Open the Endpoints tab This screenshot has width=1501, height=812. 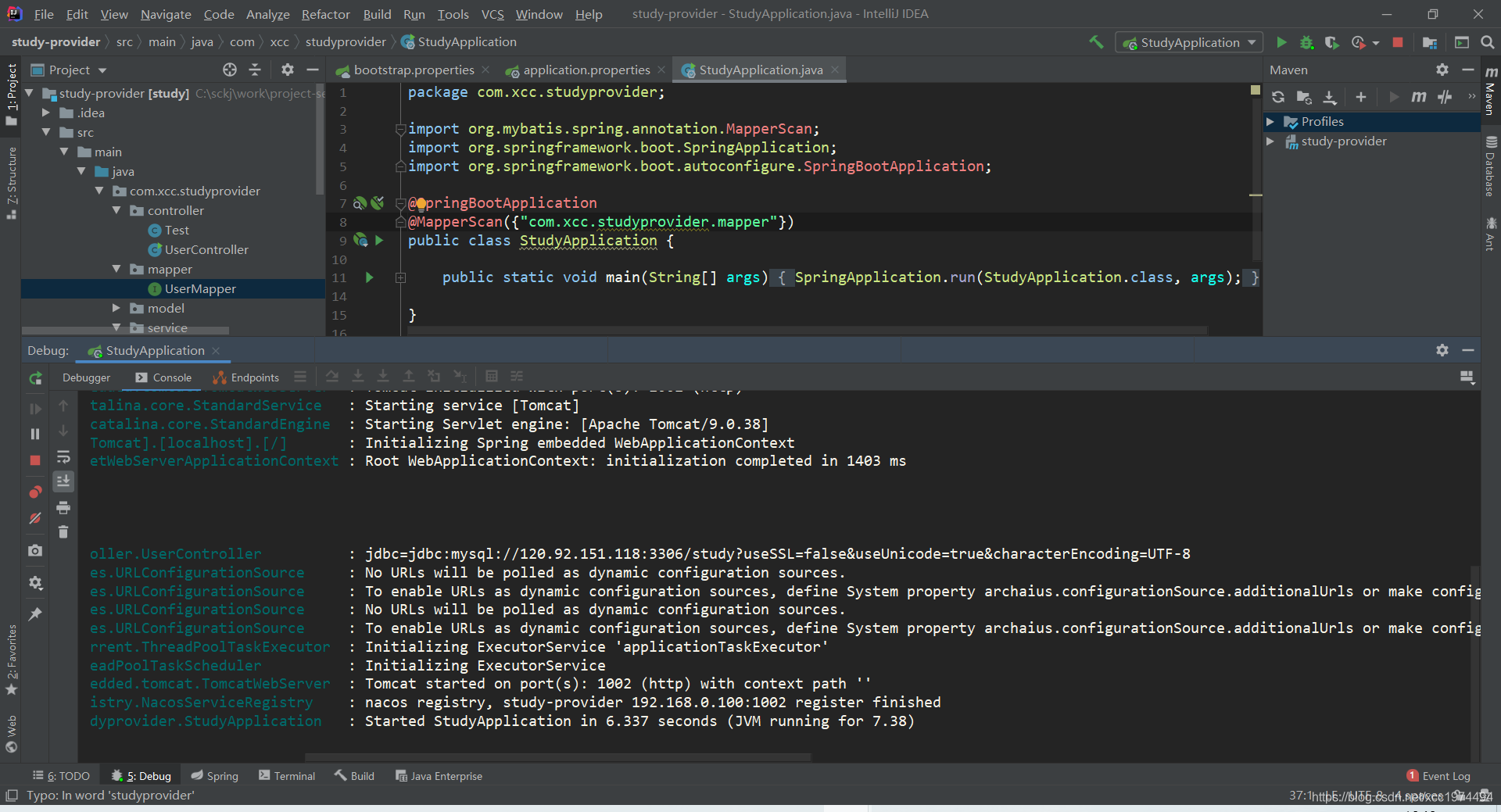pos(246,377)
